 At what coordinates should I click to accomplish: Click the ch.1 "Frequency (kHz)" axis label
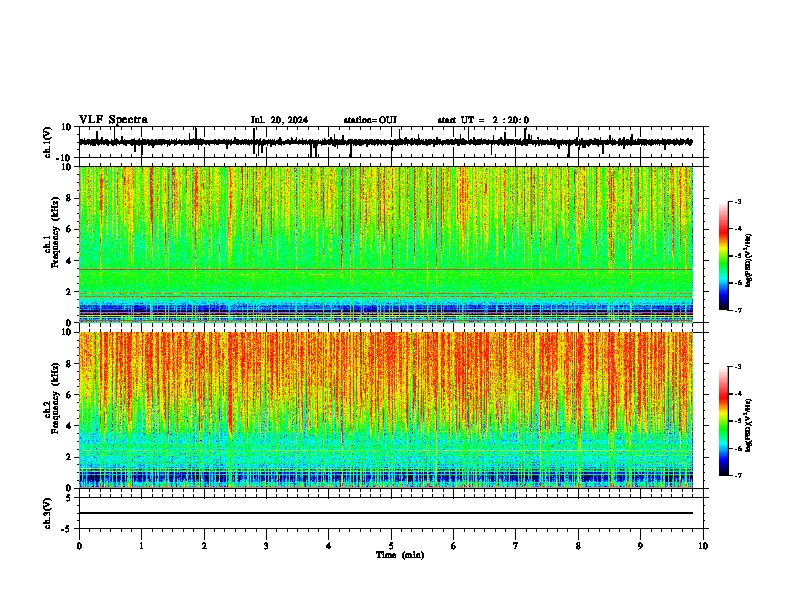(x=56, y=233)
